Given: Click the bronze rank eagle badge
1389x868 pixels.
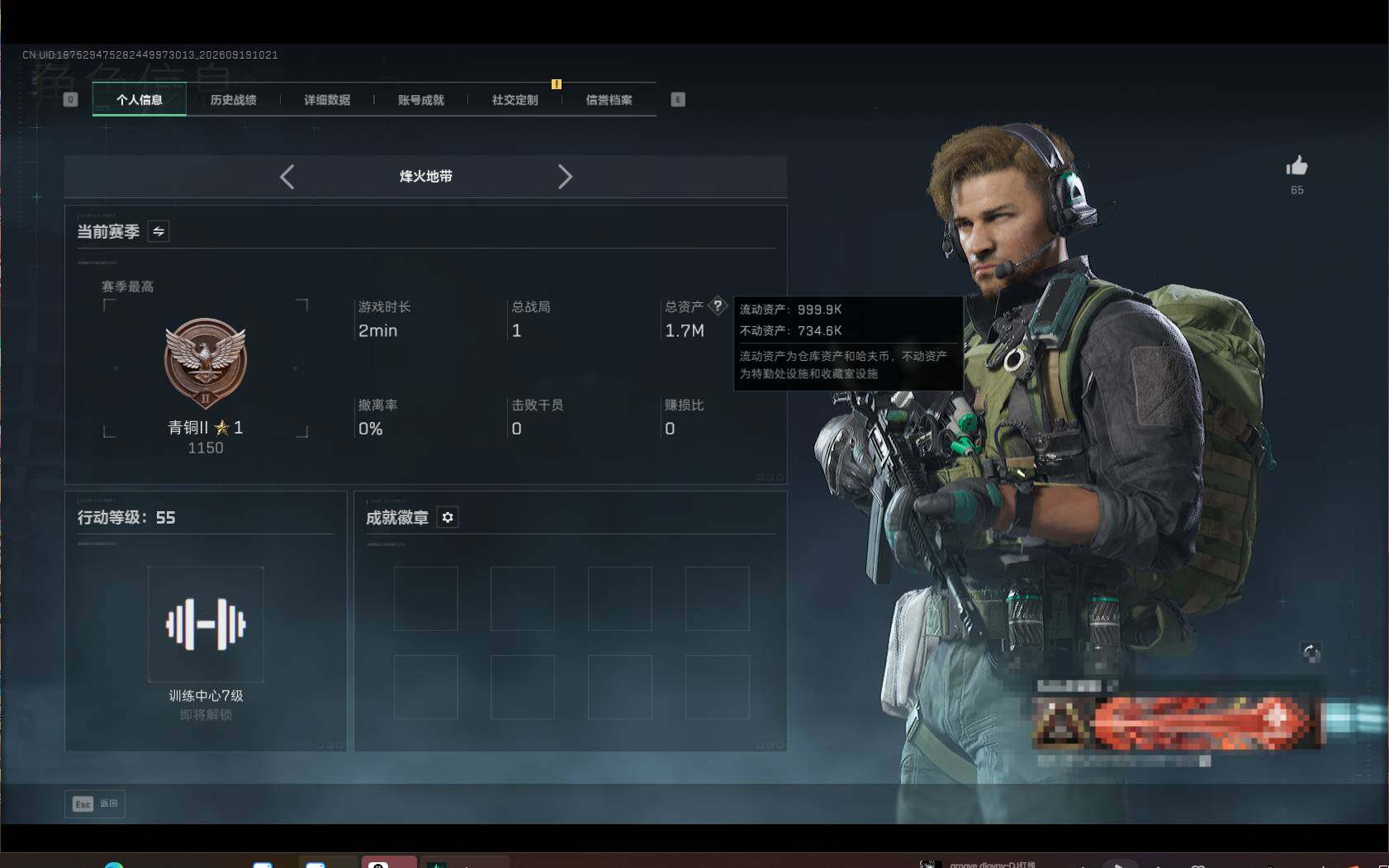Looking at the screenshot, I should pos(206,363).
